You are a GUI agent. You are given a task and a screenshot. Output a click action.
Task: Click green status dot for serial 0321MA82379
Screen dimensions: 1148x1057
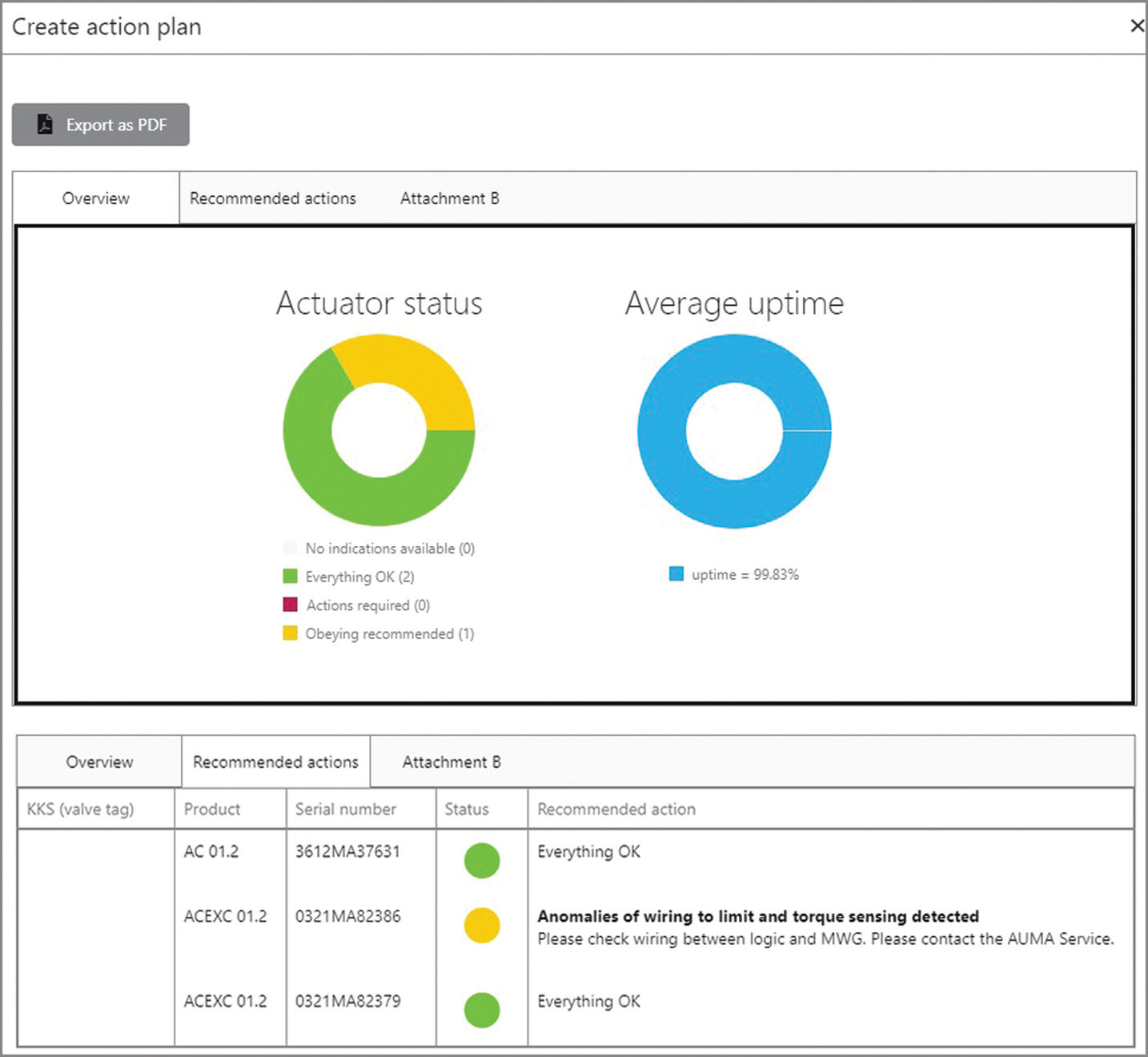click(x=482, y=1010)
